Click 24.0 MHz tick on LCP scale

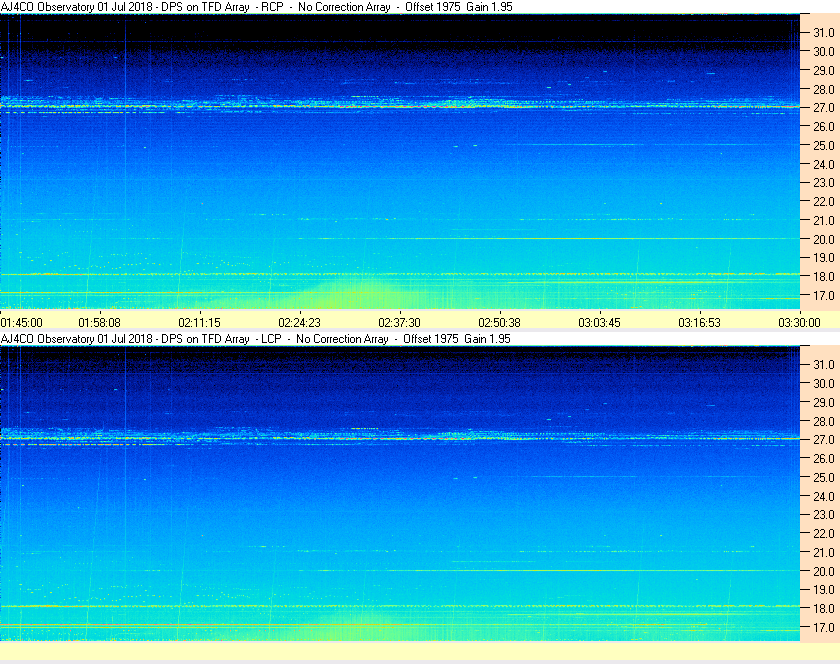823,496
